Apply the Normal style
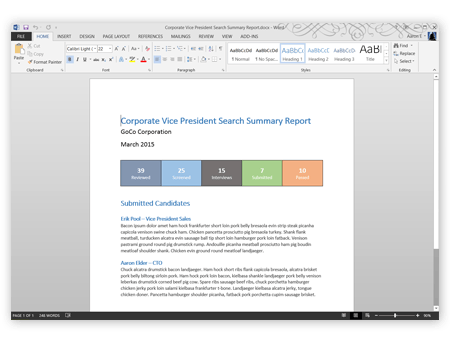Viewport: 450px width, 360px height. (241, 54)
